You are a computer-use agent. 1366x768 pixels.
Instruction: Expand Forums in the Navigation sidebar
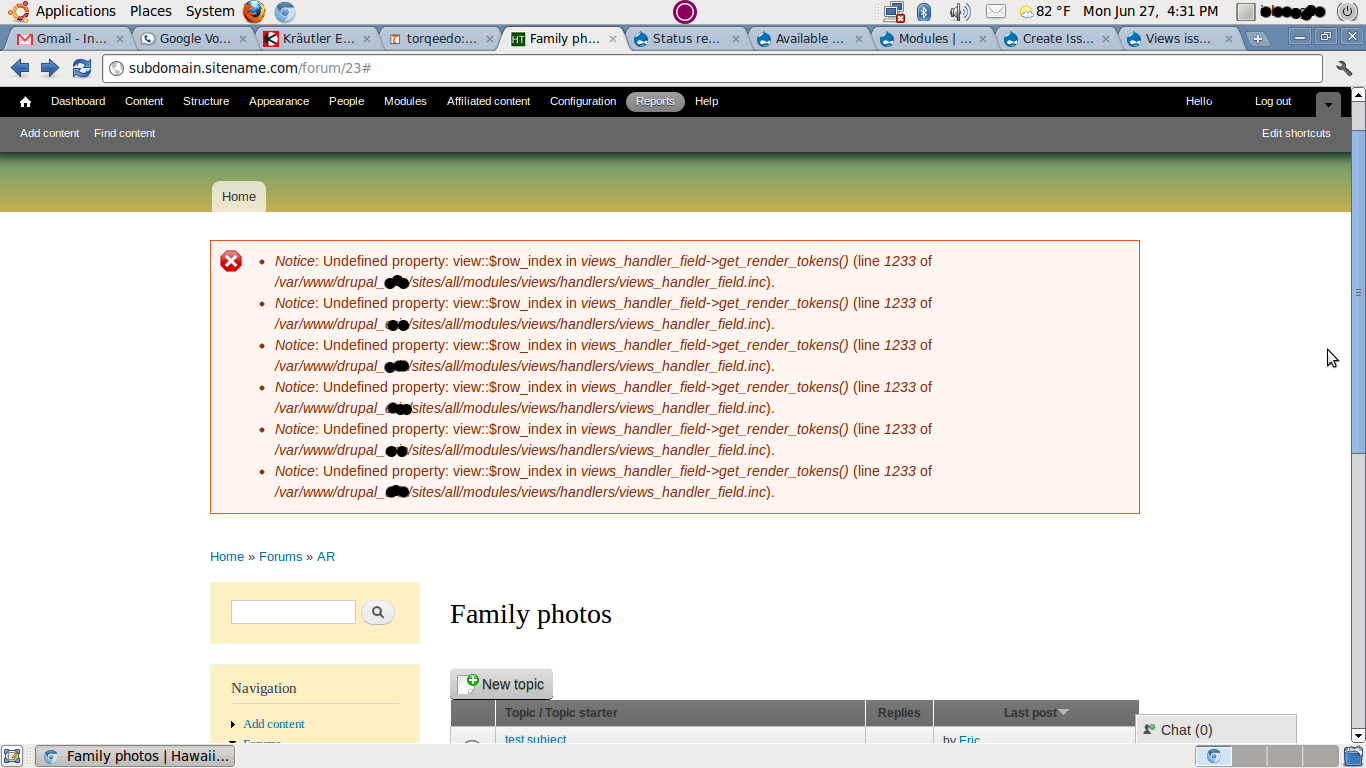233,742
